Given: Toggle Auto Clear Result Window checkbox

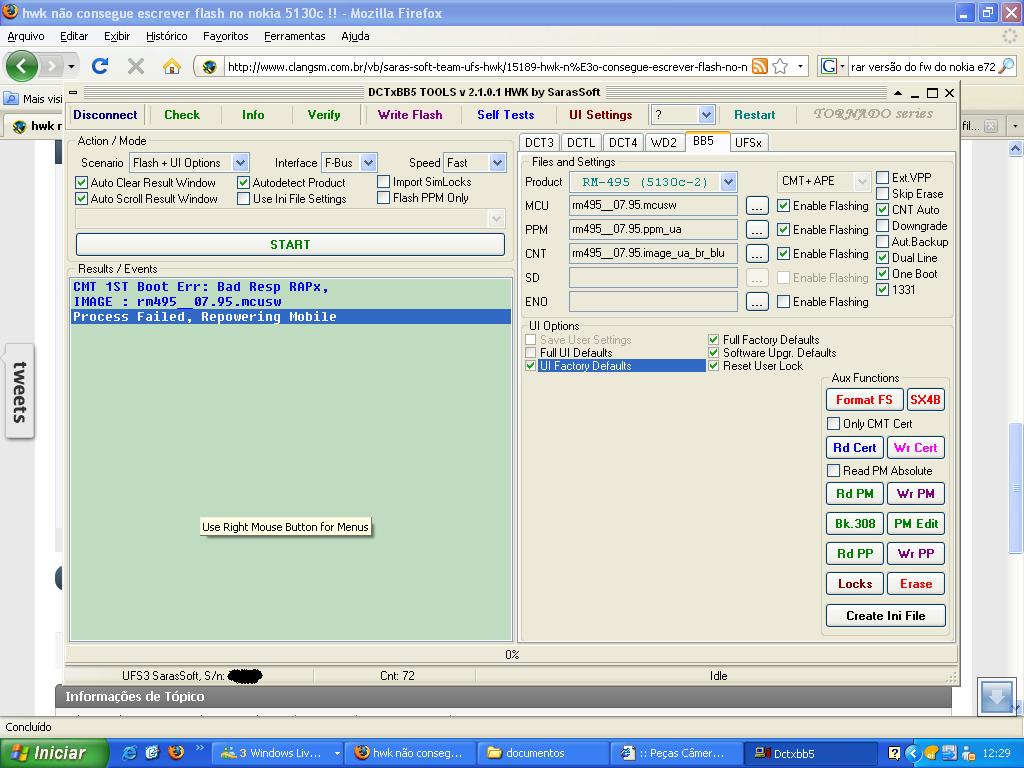Looking at the screenshot, I should [x=82, y=182].
